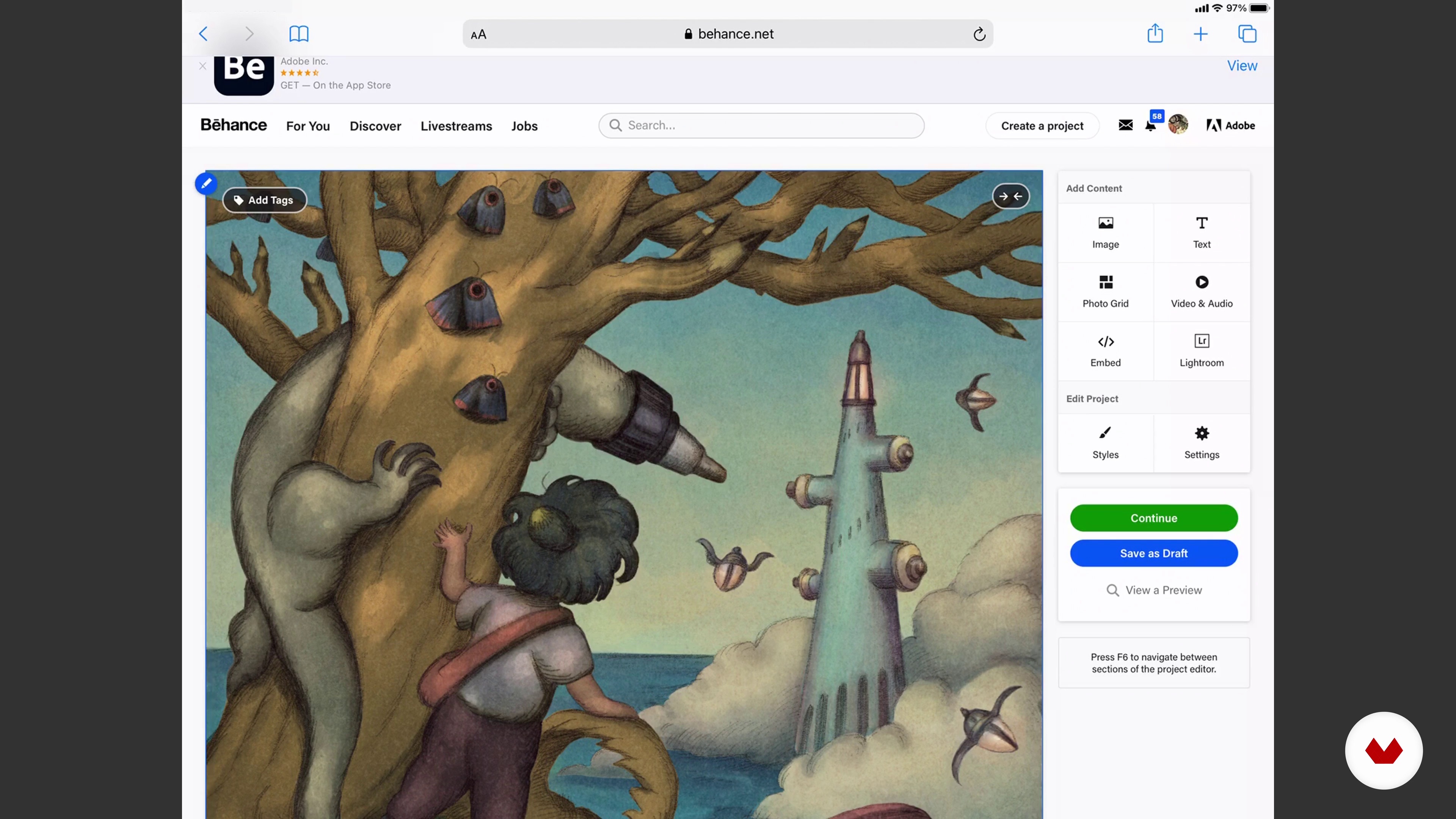Add Image content
Screen dimensions: 1456x819
1105,232
